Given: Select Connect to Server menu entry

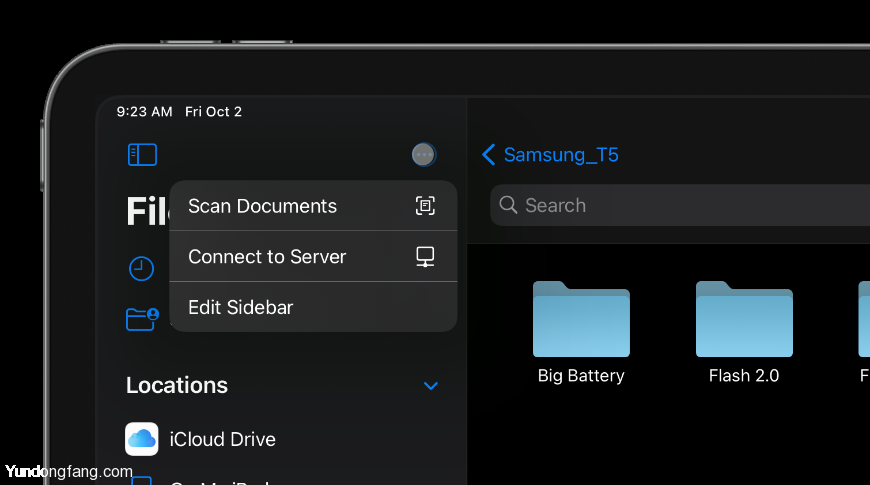Looking at the screenshot, I should coord(313,256).
